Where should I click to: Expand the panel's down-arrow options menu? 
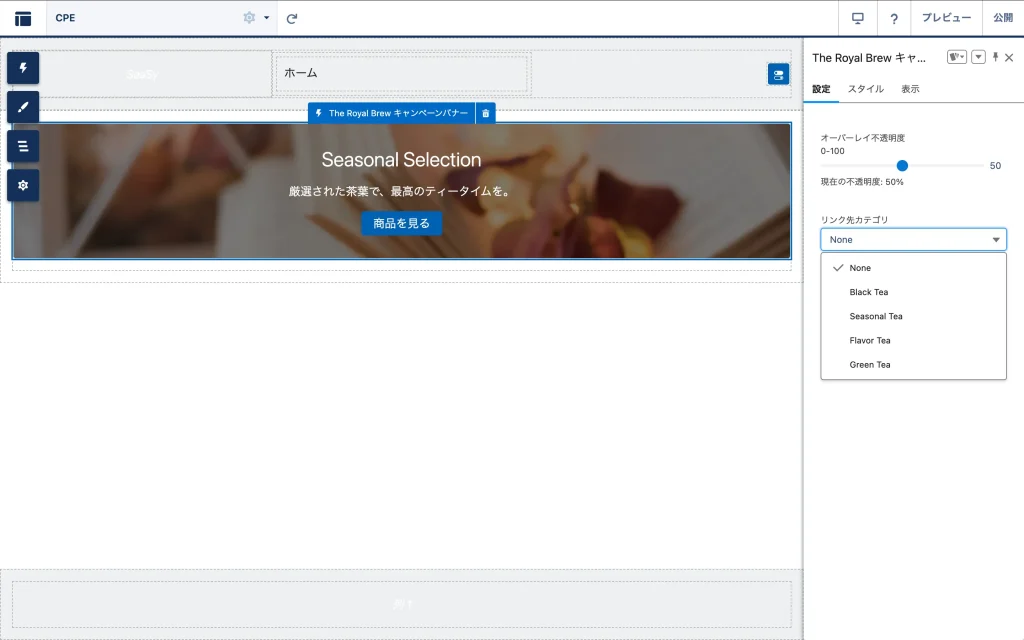pos(978,58)
